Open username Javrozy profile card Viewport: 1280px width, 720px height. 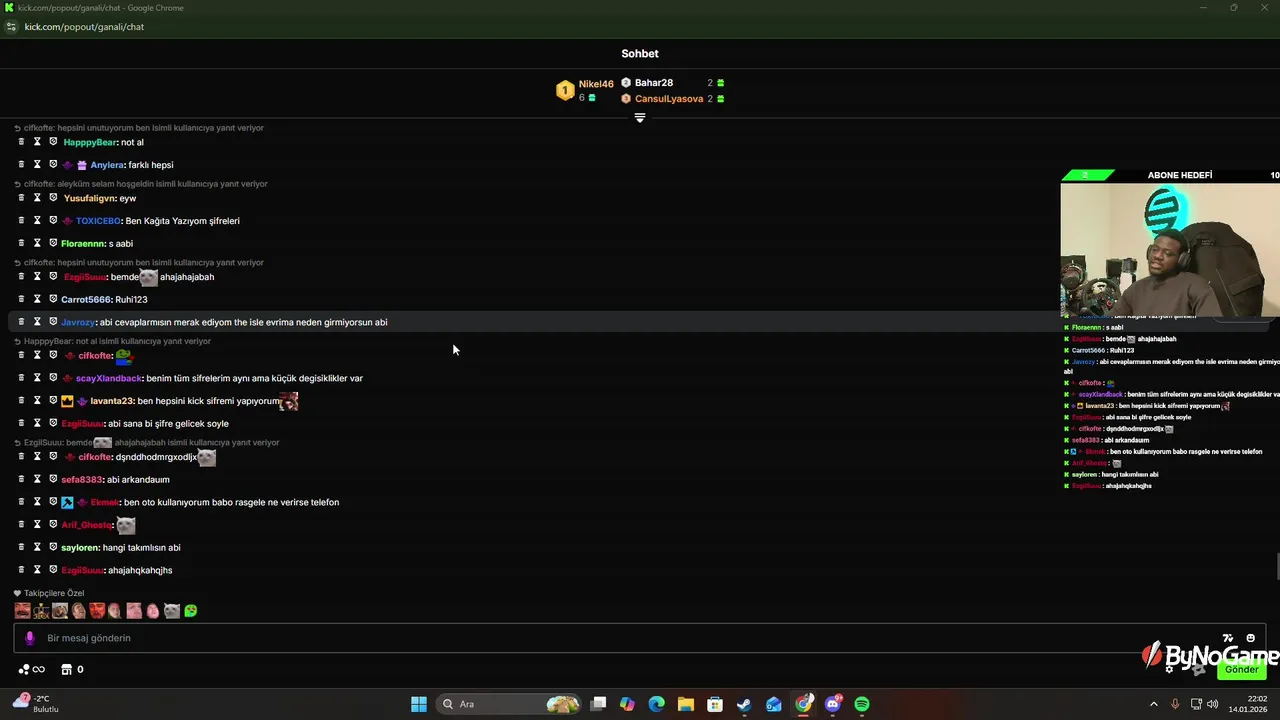[x=78, y=322]
